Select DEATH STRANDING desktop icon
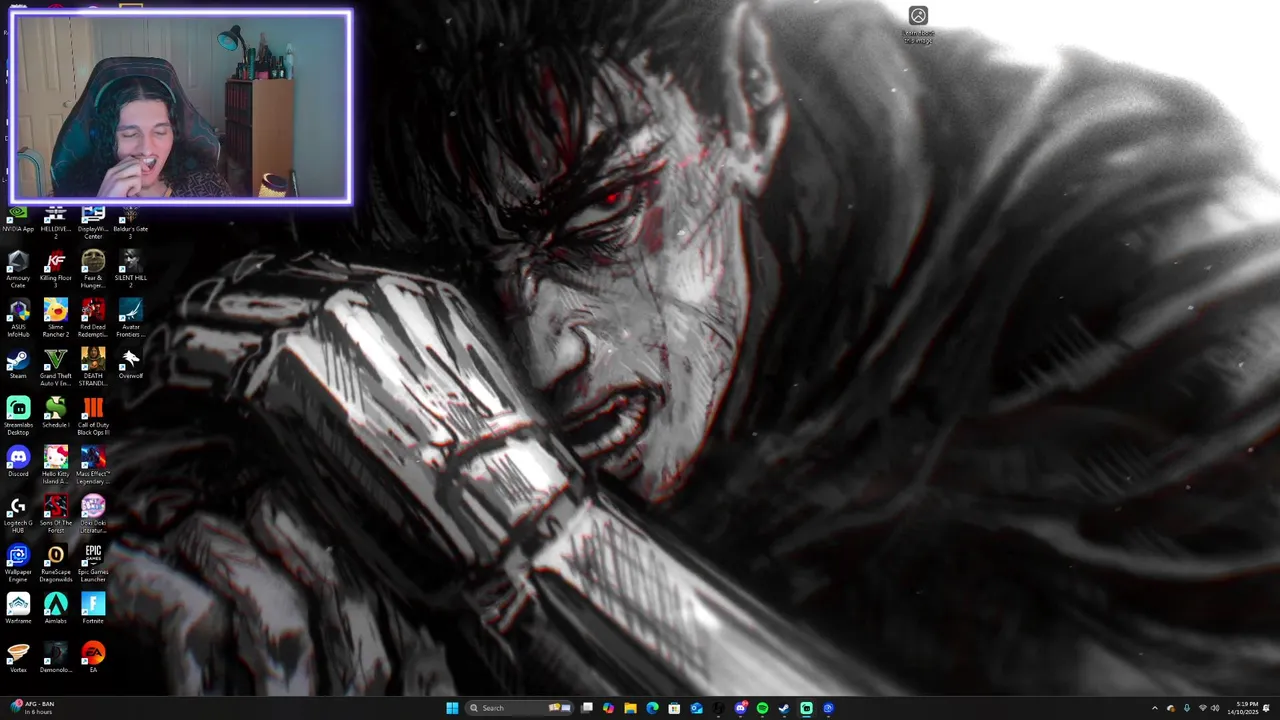The image size is (1280, 720). point(93,368)
